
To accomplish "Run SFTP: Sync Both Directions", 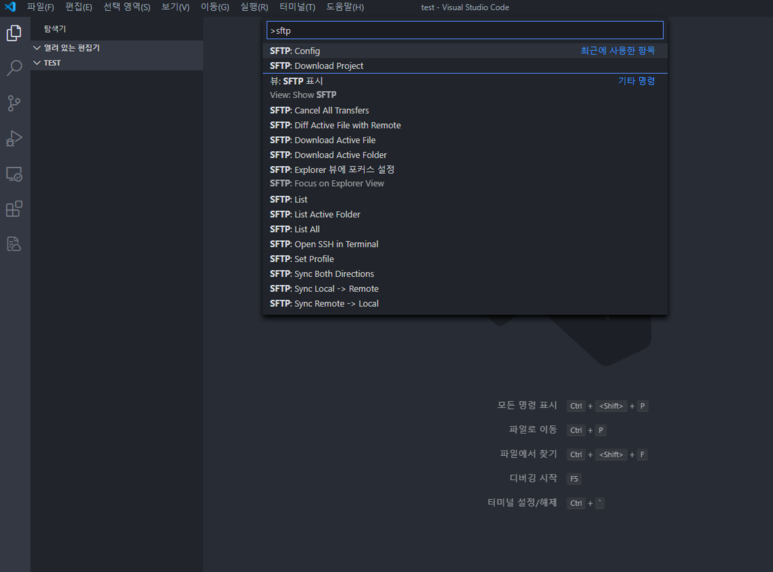I will click(465, 274).
